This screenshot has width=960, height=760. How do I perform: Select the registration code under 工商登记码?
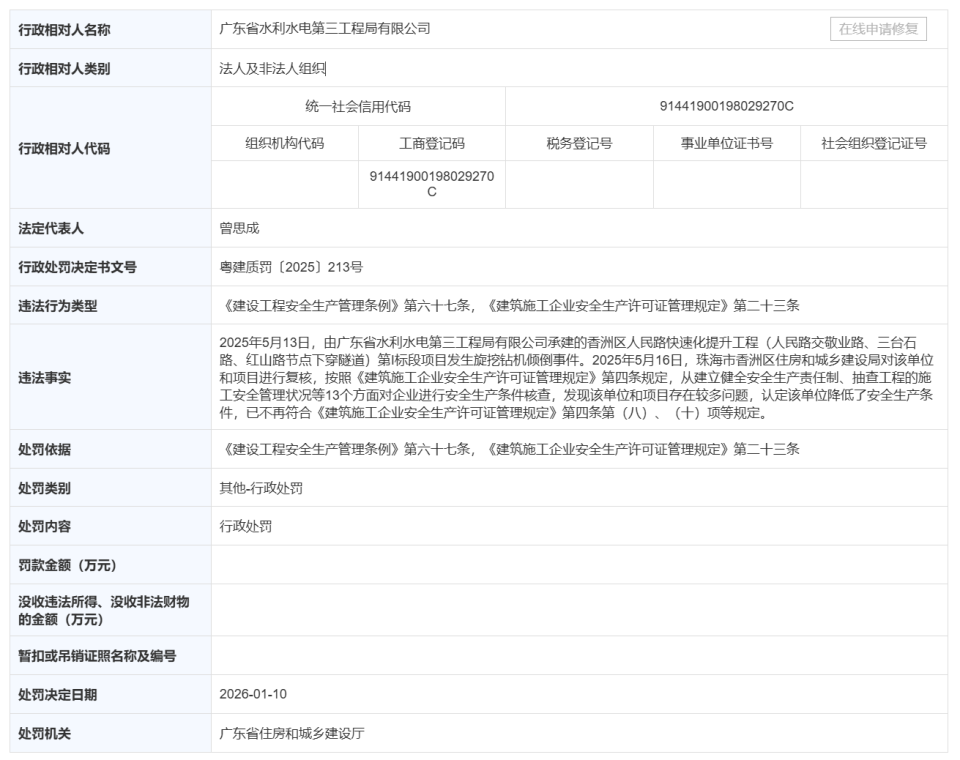click(432, 184)
